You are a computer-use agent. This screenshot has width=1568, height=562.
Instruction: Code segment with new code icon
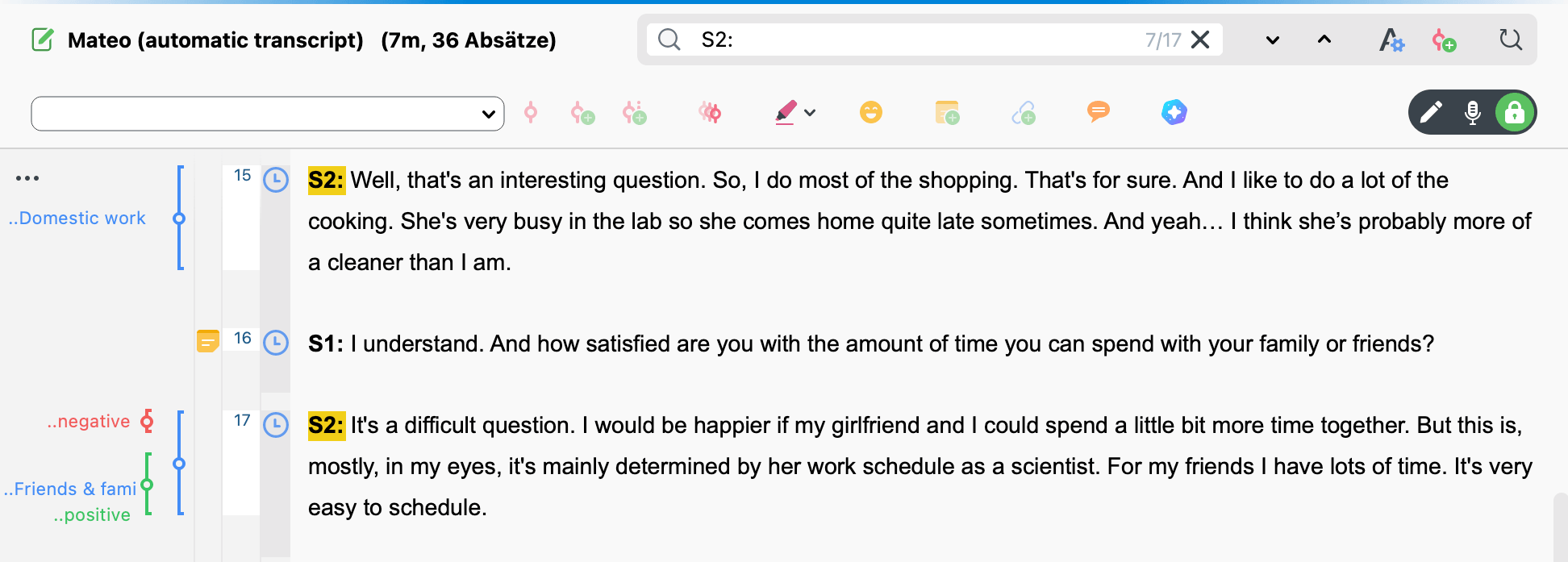coord(582,113)
